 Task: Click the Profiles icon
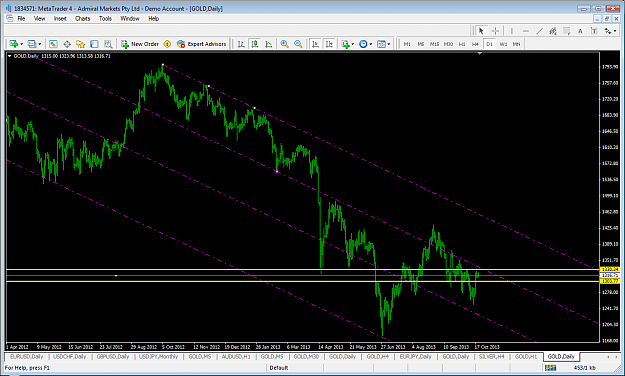32,44
